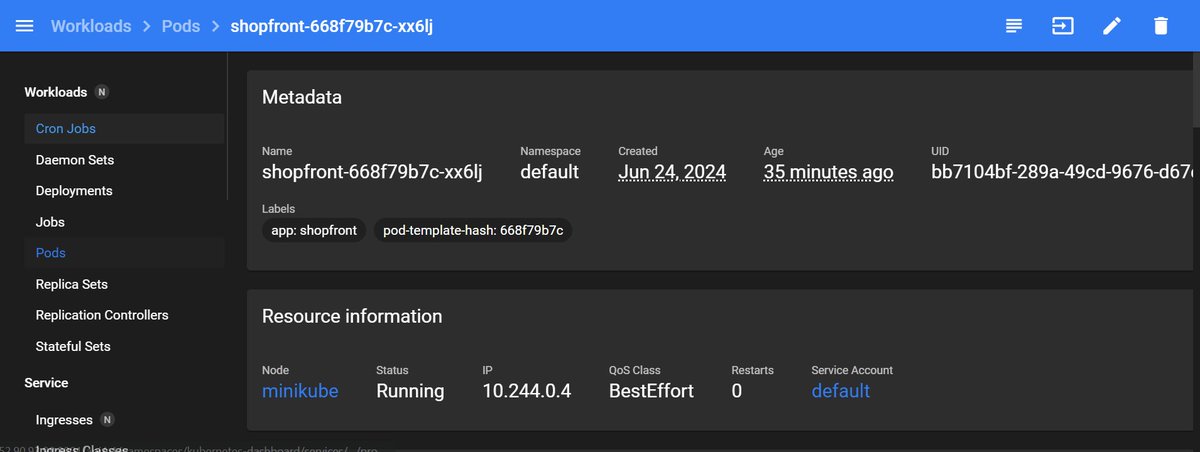
Task: Click namespace badge beside Ingresses
Action: (x=109, y=420)
